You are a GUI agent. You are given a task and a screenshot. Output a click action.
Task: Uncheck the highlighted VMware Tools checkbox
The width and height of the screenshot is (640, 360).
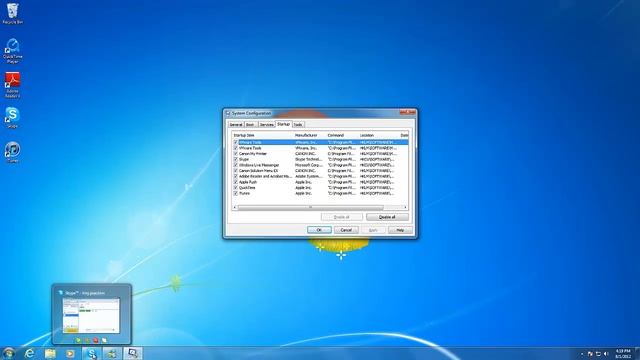pyautogui.click(x=236, y=142)
